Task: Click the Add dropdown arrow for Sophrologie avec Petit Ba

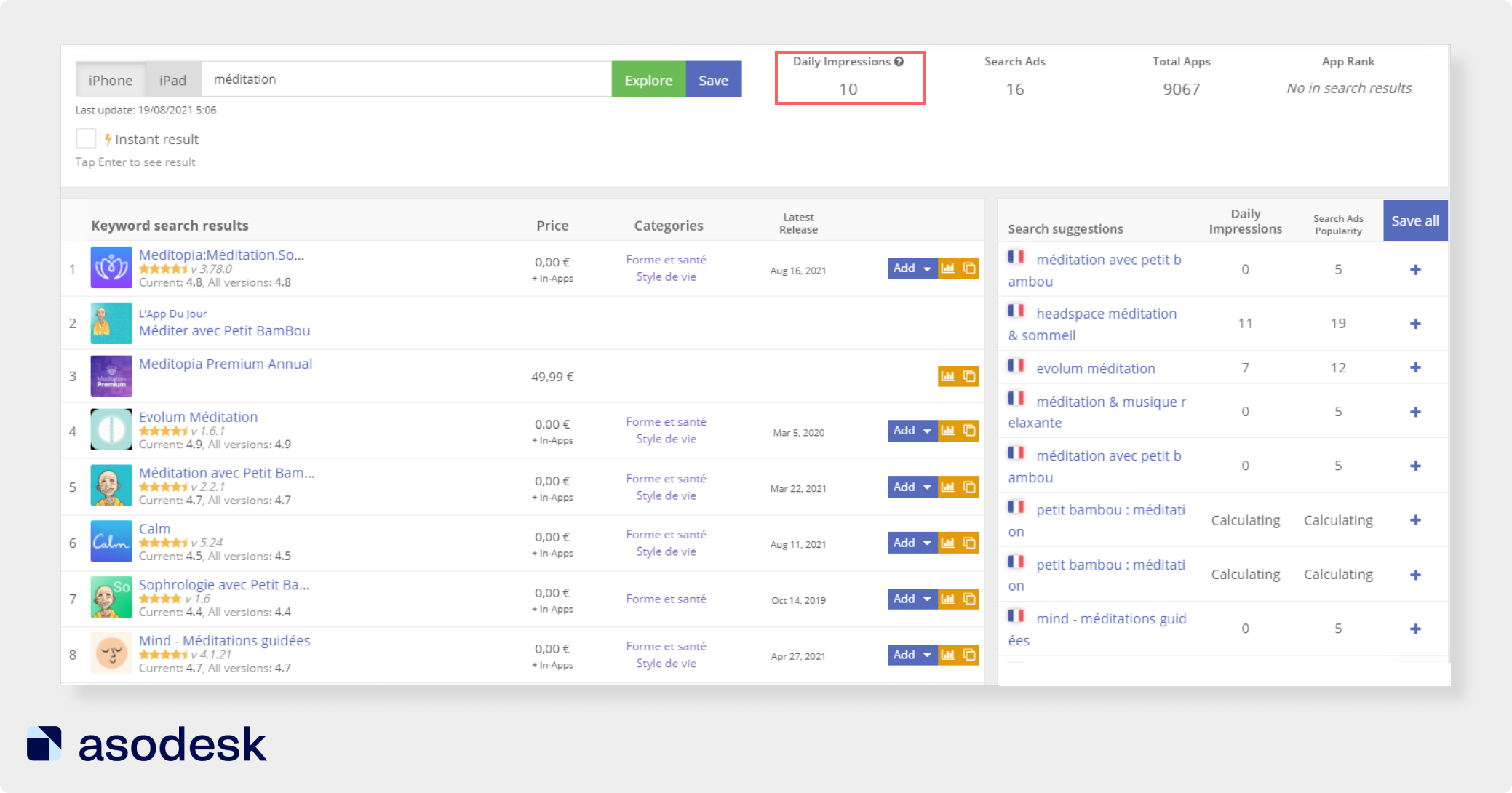Action: tap(922, 599)
